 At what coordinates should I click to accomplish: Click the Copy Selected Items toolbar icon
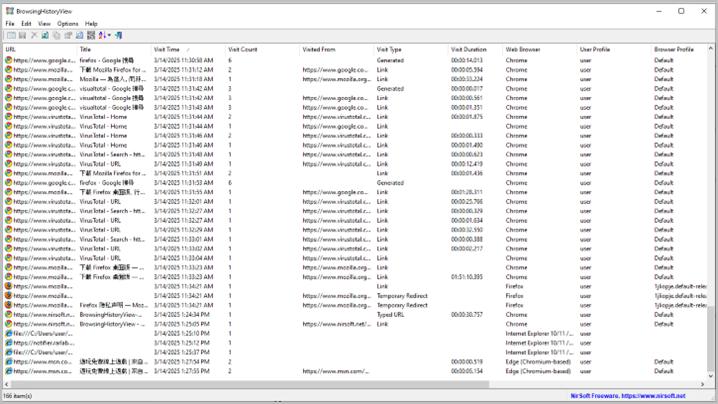[x=56, y=35]
